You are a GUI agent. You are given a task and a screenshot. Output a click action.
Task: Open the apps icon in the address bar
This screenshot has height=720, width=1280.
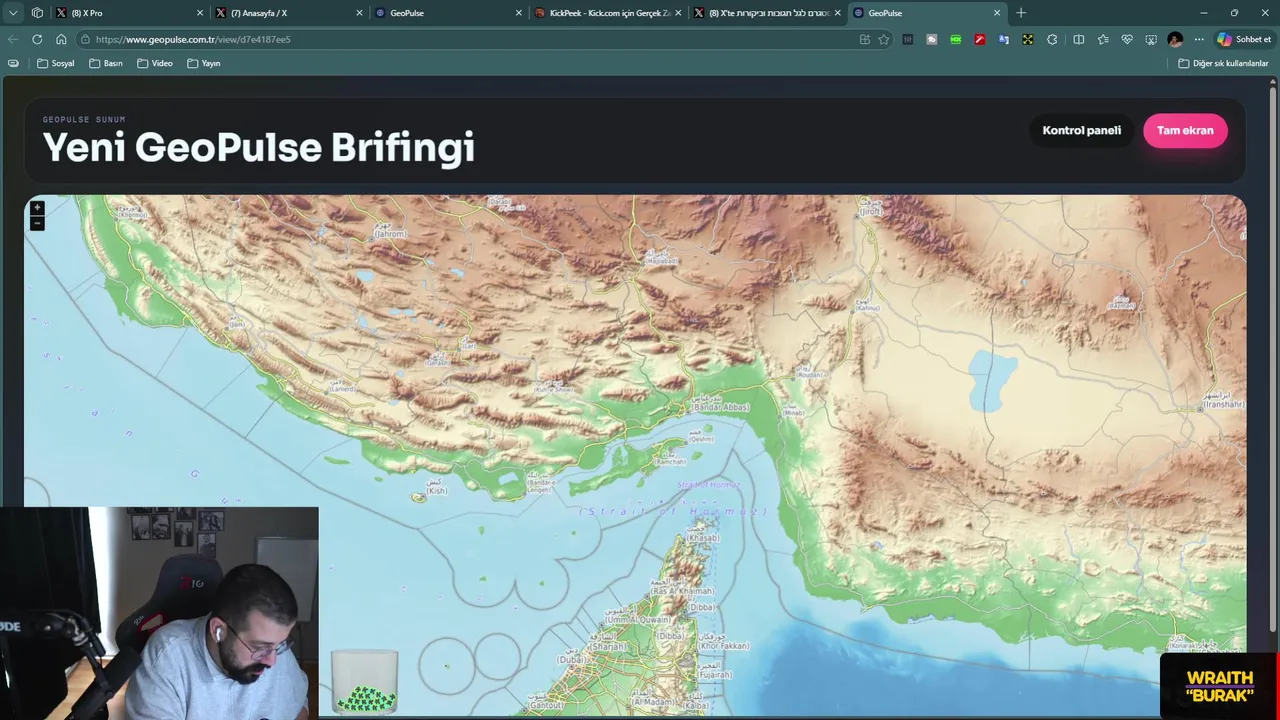click(865, 39)
